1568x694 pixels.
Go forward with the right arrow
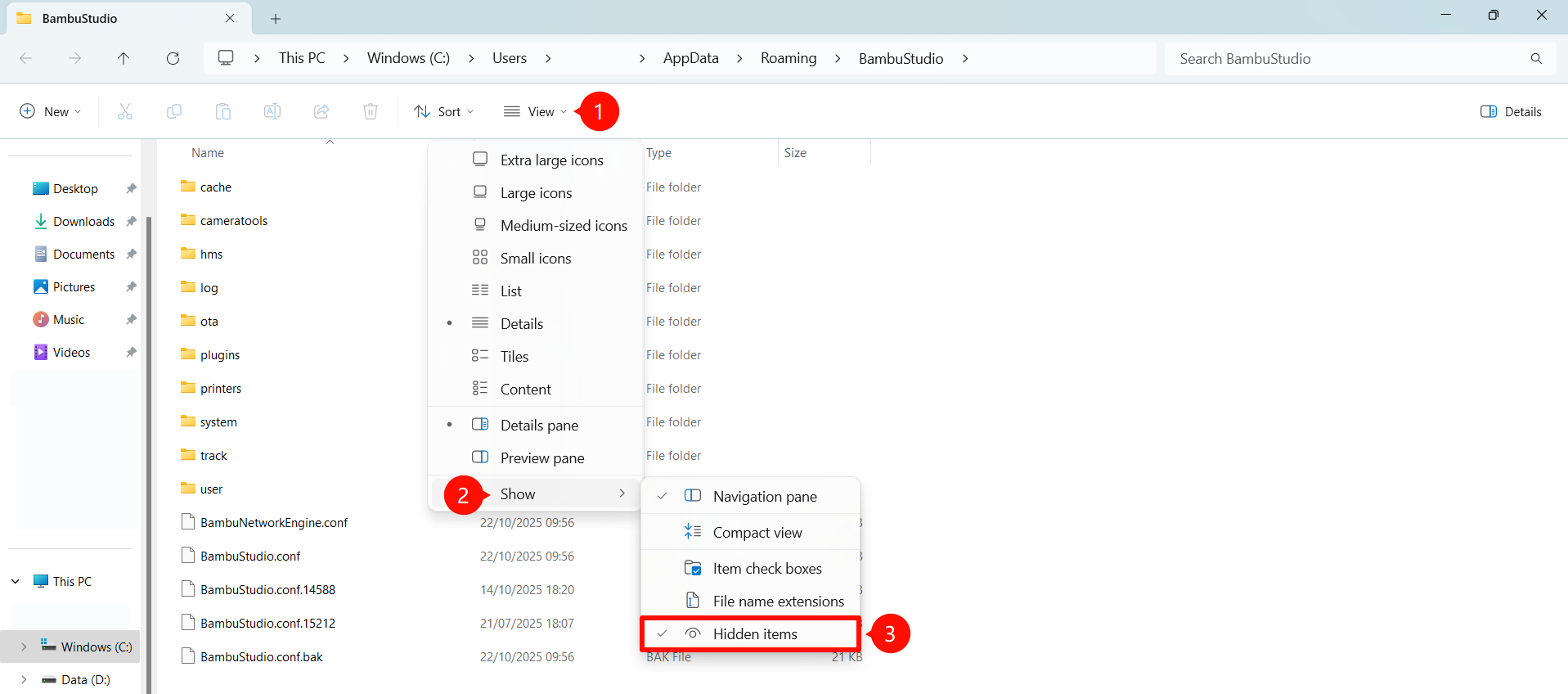(74, 58)
